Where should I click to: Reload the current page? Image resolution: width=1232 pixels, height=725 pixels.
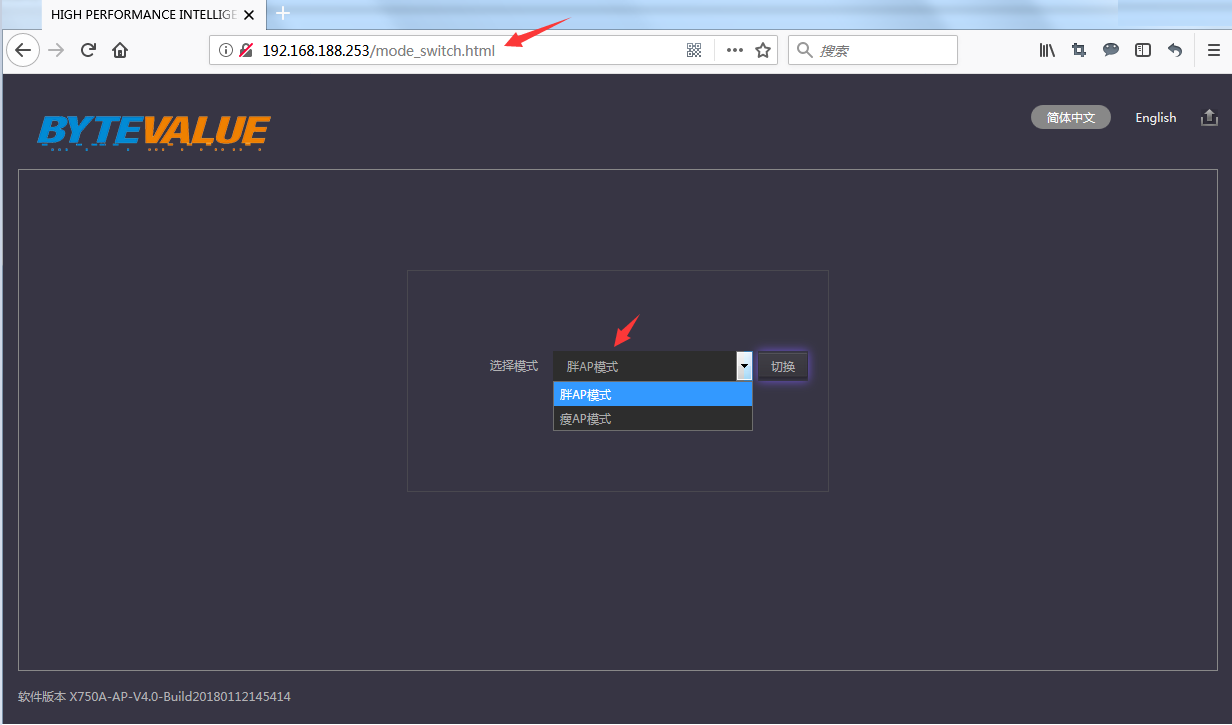pyautogui.click(x=88, y=50)
